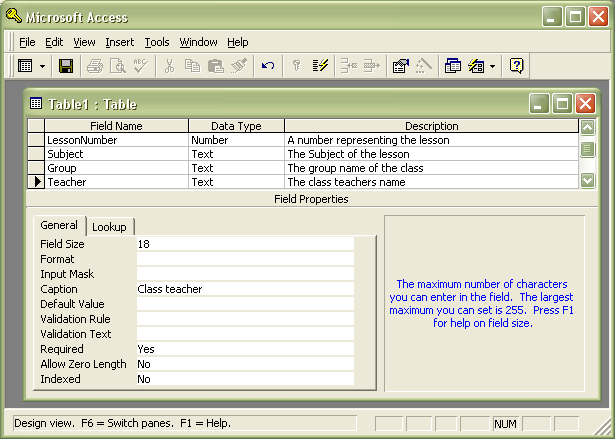Select the Subject field name cell
The image size is (615, 439).
(116, 154)
